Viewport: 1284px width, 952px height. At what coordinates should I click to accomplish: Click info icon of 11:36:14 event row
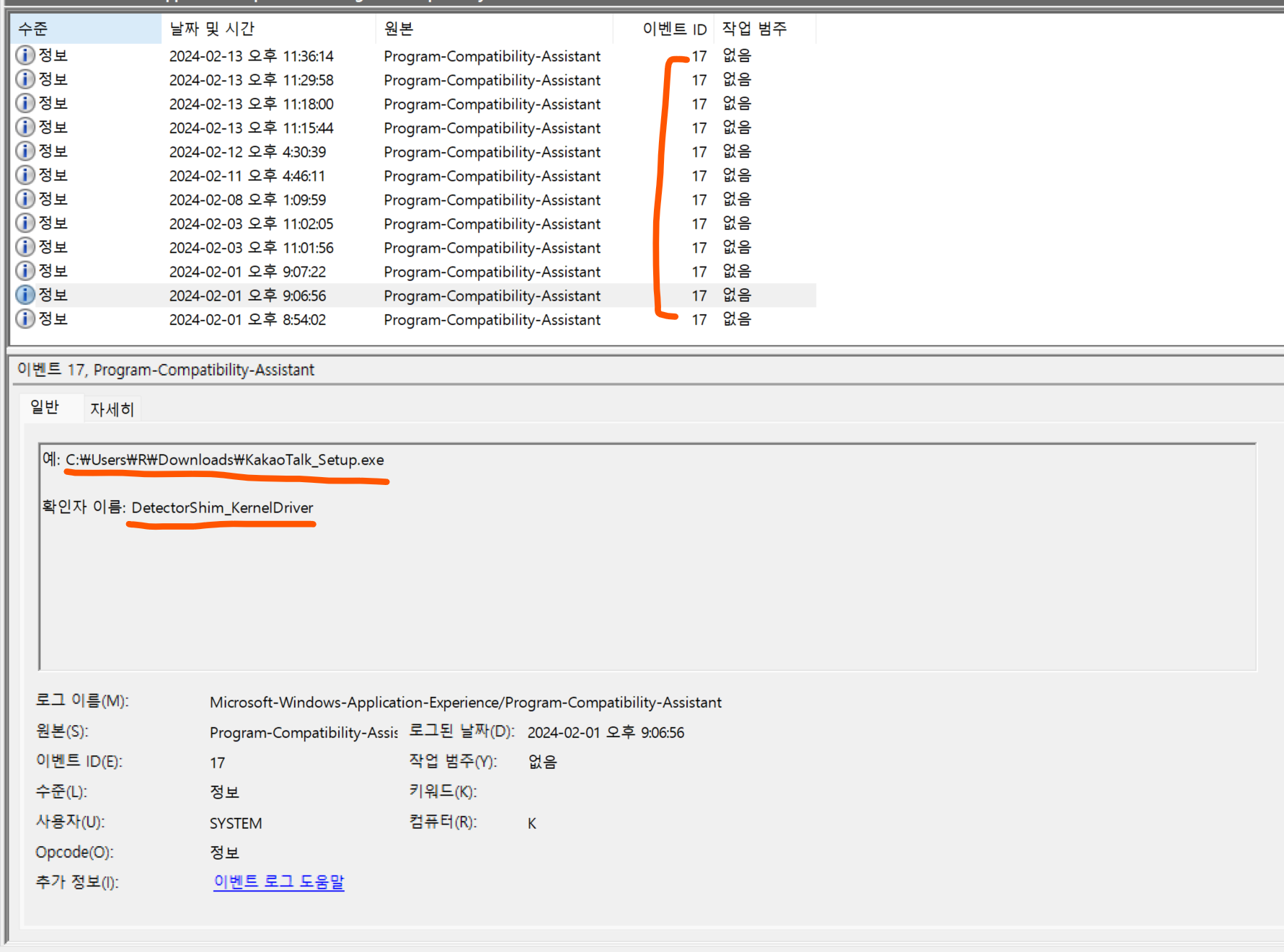[x=25, y=55]
